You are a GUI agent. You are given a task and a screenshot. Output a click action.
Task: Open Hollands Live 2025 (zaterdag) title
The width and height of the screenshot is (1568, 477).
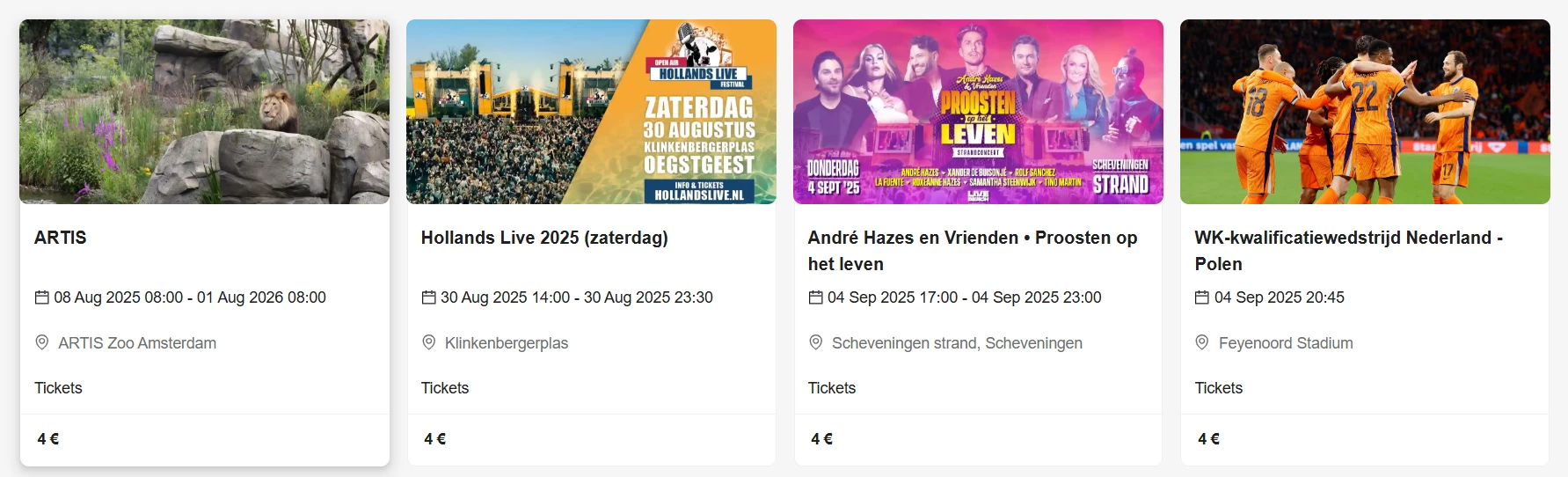pos(544,238)
